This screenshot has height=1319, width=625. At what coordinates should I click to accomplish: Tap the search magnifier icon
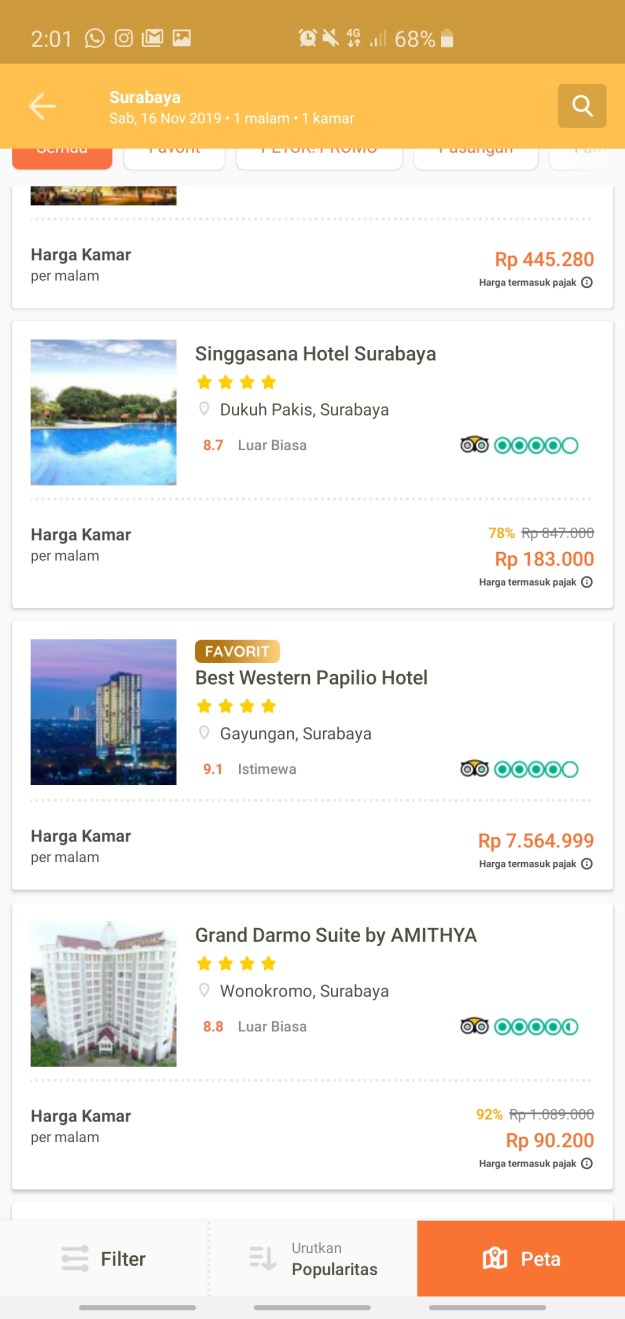(582, 106)
